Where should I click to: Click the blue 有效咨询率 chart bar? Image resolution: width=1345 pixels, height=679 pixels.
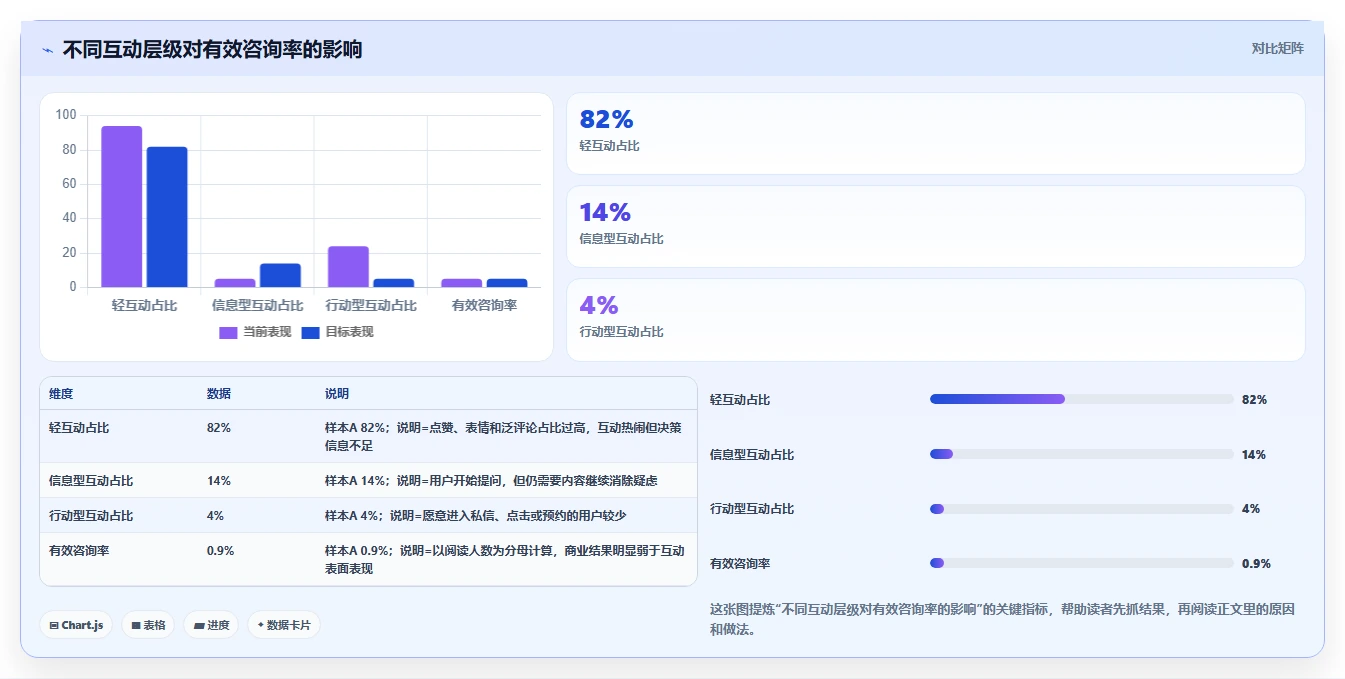[506, 283]
